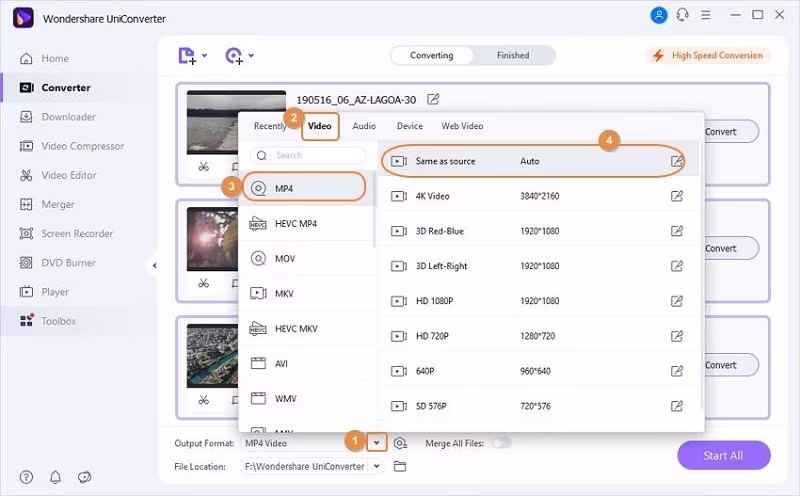The width and height of the screenshot is (800, 496).
Task: Select the third video city thumbnail
Action: [212, 356]
